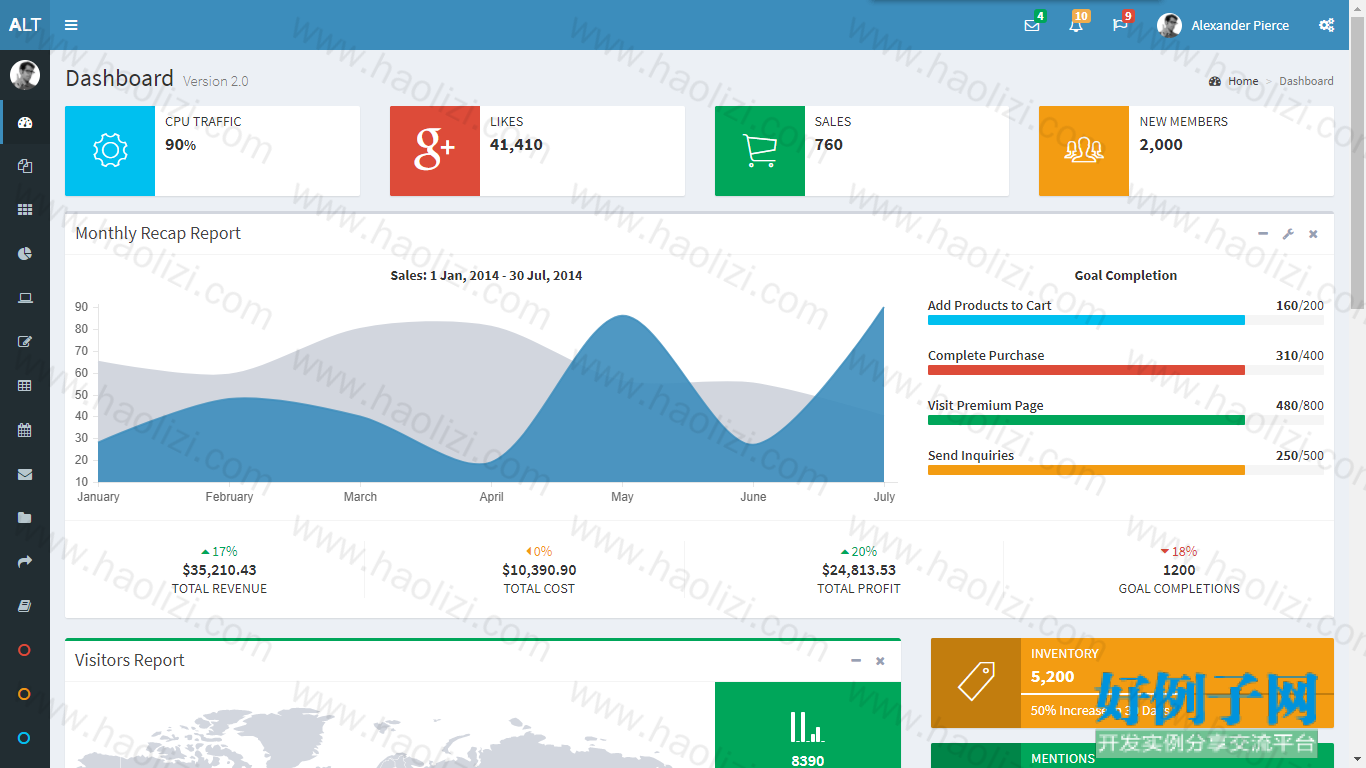Click the ALT logo
The height and width of the screenshot is (768, 1366).
(x=25, y=25)
